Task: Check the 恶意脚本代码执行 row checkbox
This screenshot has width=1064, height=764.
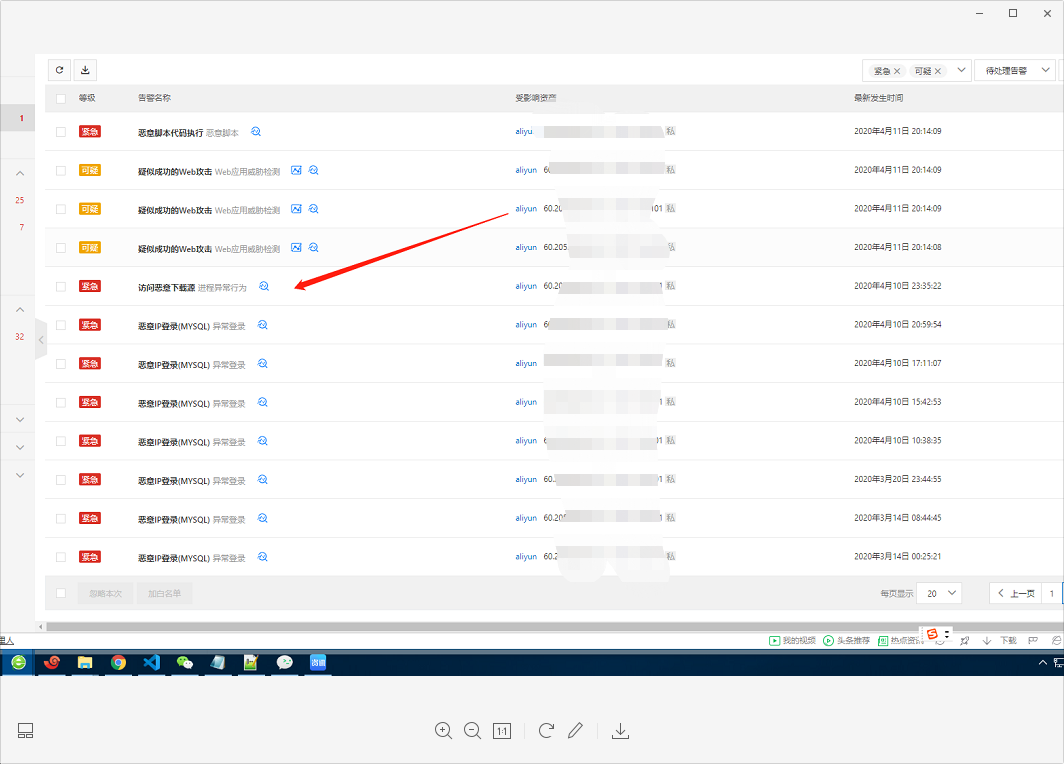Action: click(x=61, y=132)
